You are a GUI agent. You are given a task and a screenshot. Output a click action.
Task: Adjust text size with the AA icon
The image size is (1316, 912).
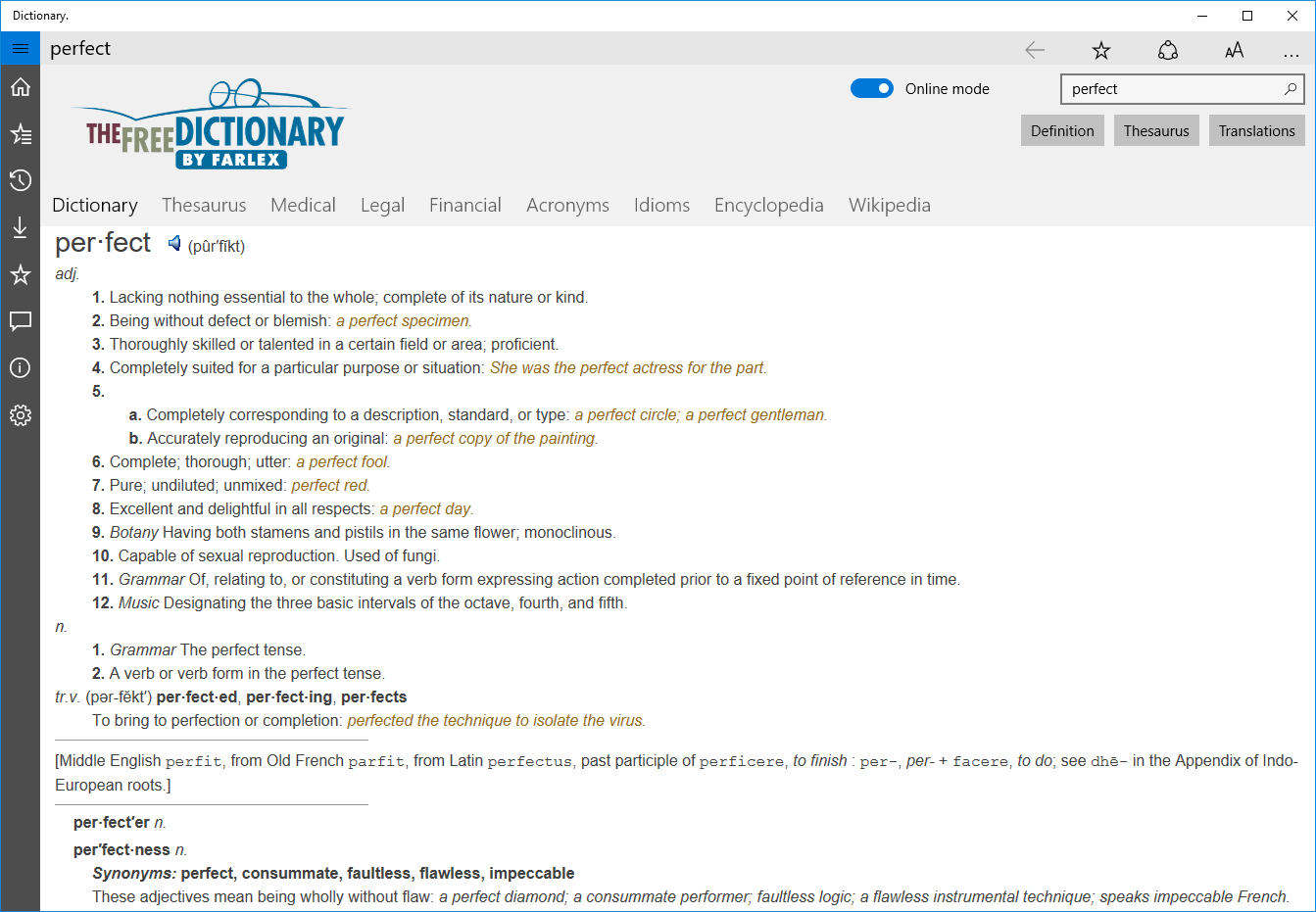pos(1234,49)
